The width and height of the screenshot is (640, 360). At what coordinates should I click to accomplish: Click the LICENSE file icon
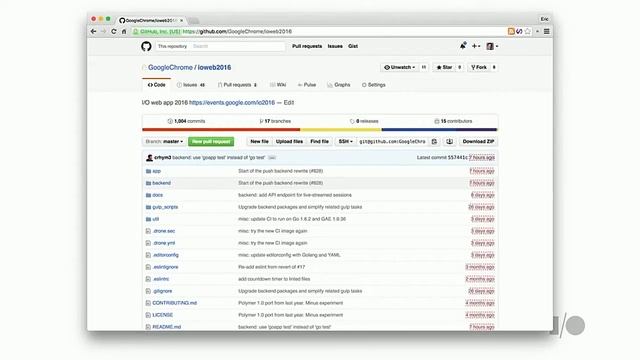click(148, 315)
